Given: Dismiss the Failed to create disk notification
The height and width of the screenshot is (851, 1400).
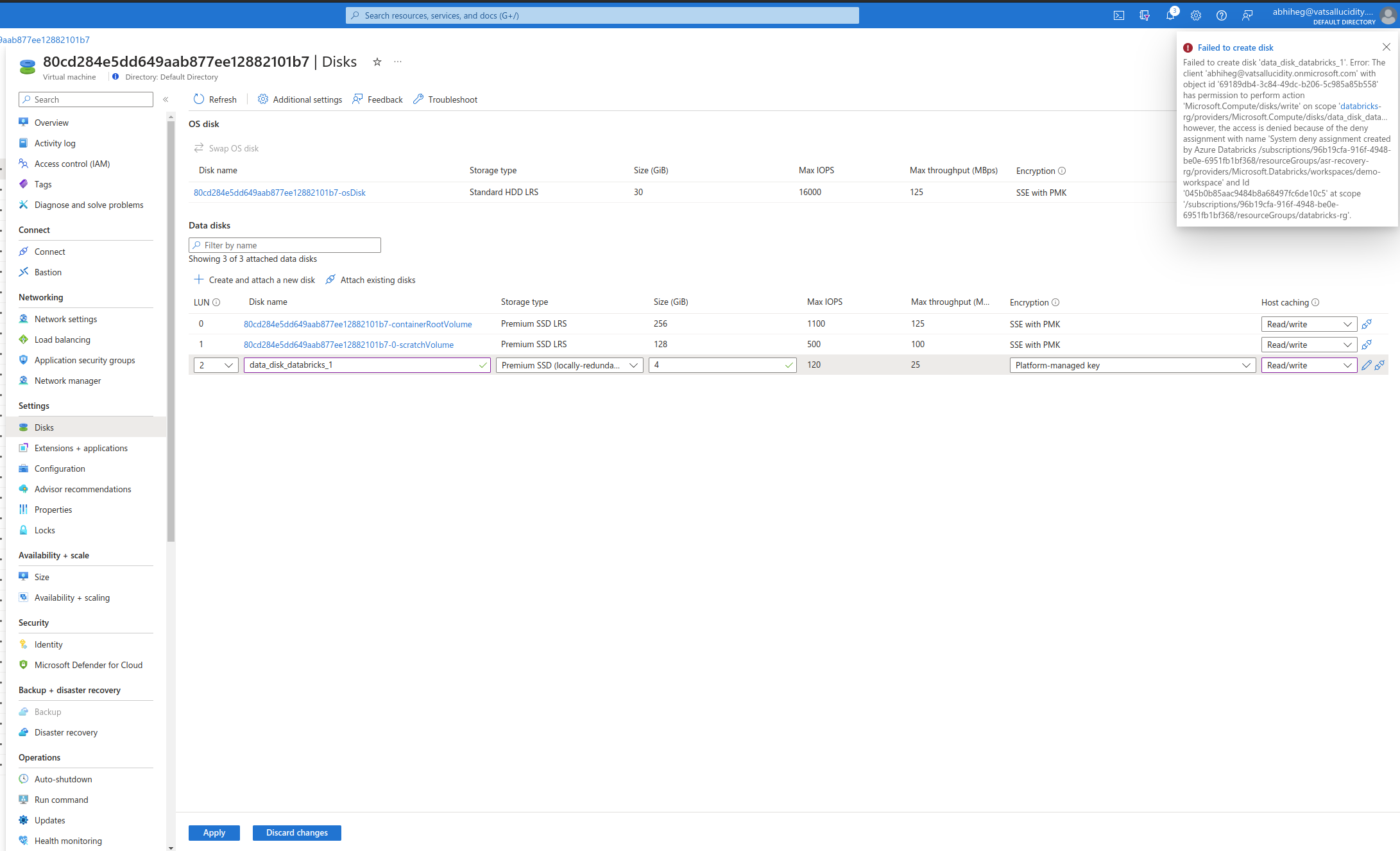Looking at the screenshot, I should [x=1386, y=47].
